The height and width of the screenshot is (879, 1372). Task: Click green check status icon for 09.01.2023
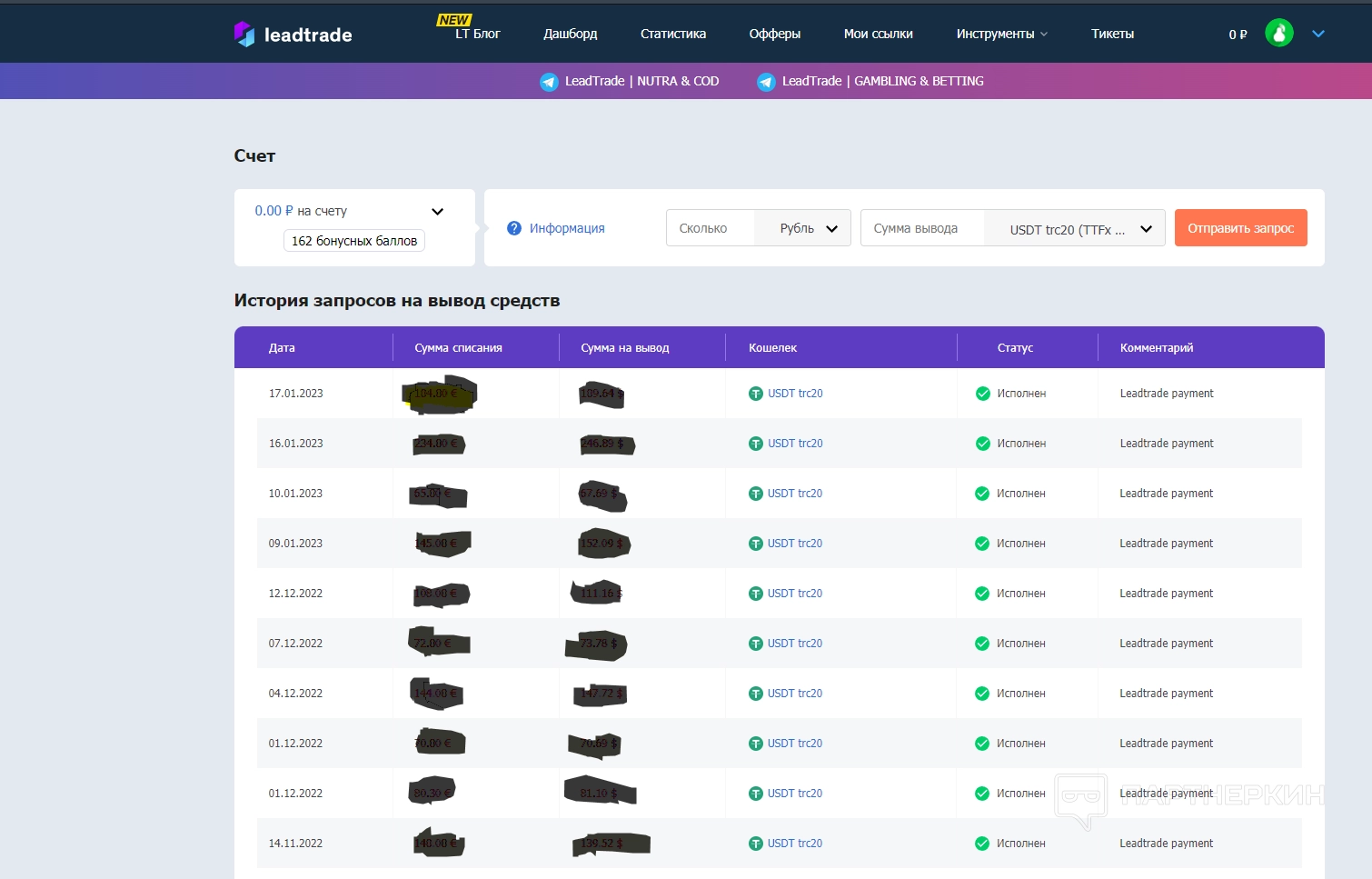tap(982, 544)
